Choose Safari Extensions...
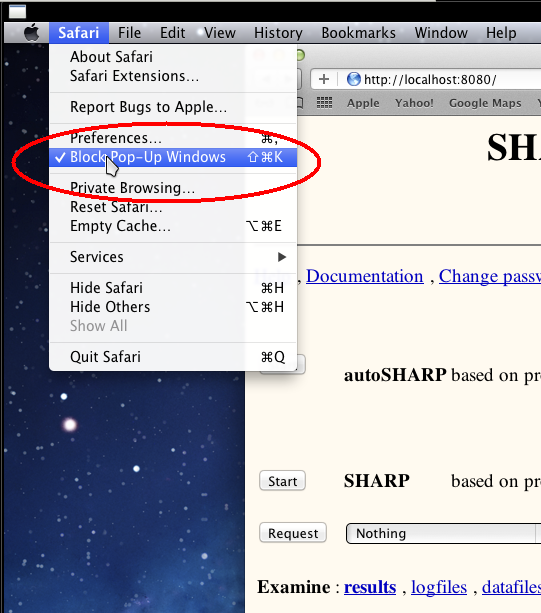Viewport: 541px width, 613px height. click(173, 76)
